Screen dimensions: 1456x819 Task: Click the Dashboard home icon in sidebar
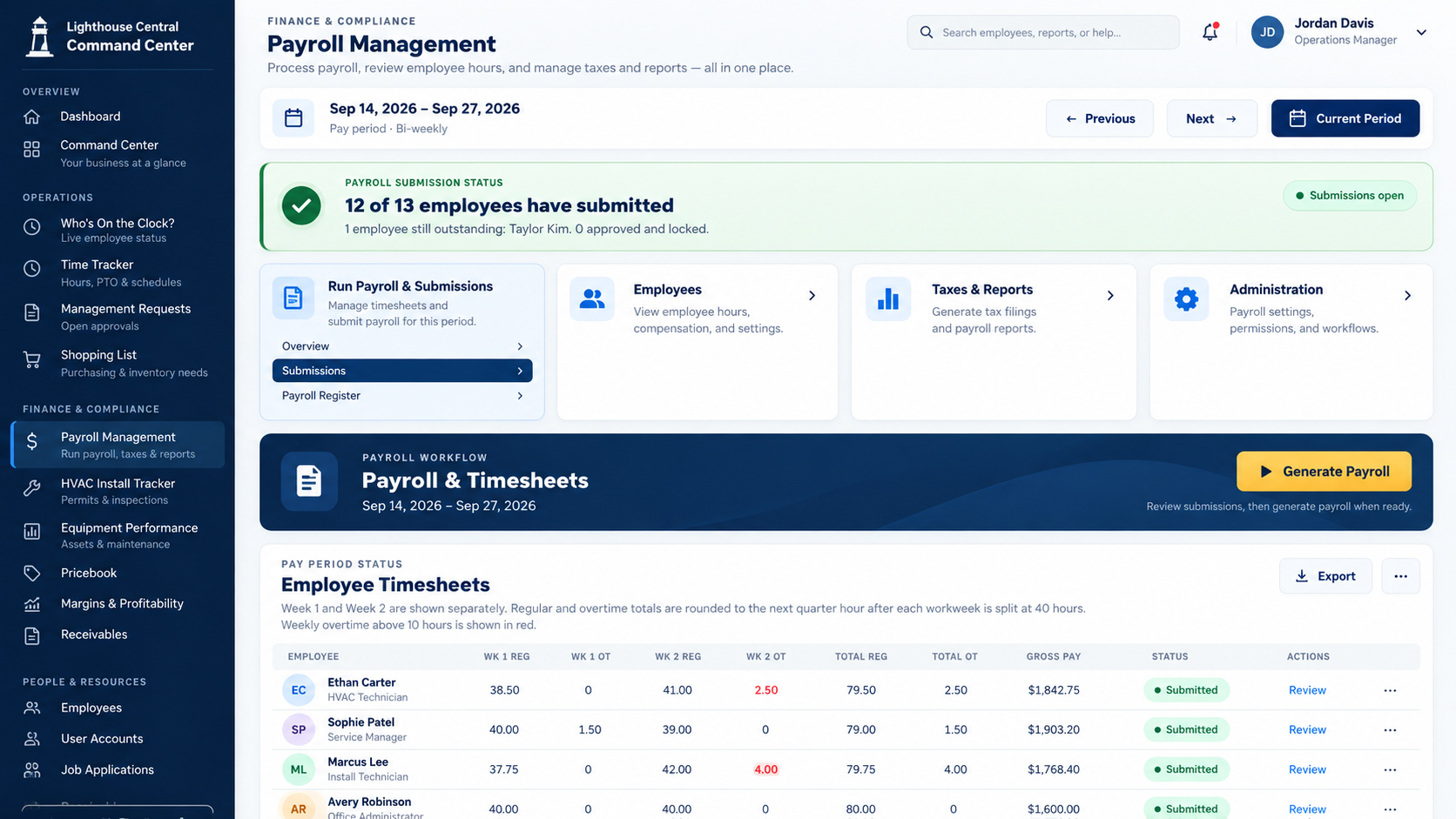[32, 117]
